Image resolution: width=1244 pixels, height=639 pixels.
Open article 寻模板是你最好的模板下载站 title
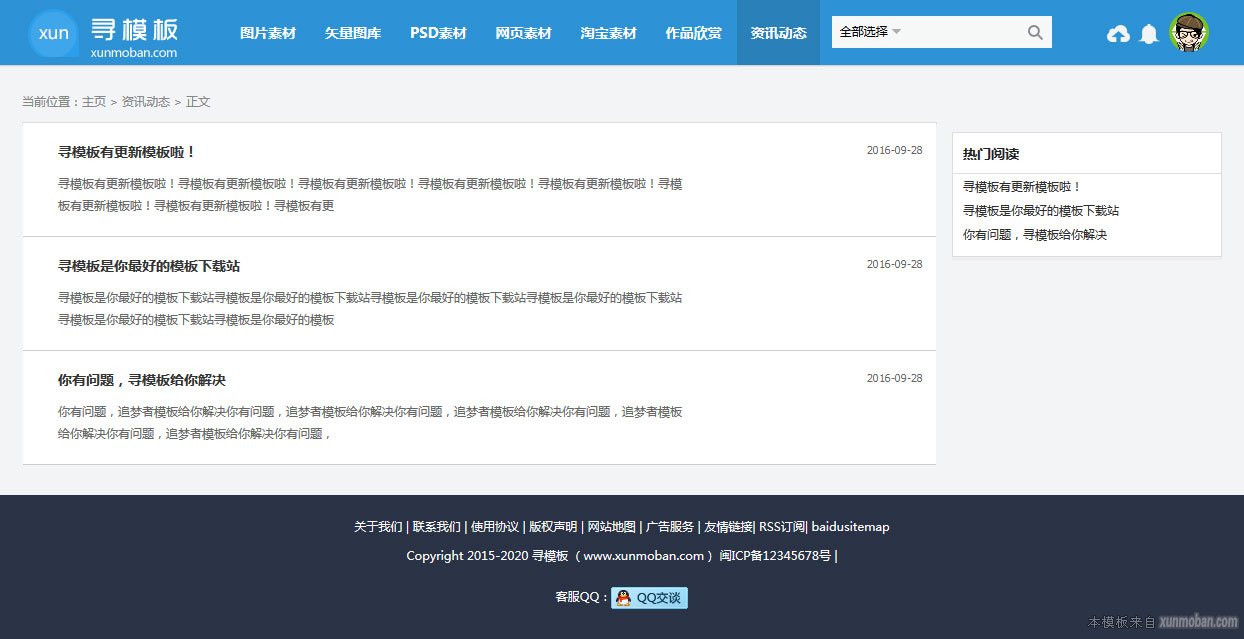coord(149,266)
